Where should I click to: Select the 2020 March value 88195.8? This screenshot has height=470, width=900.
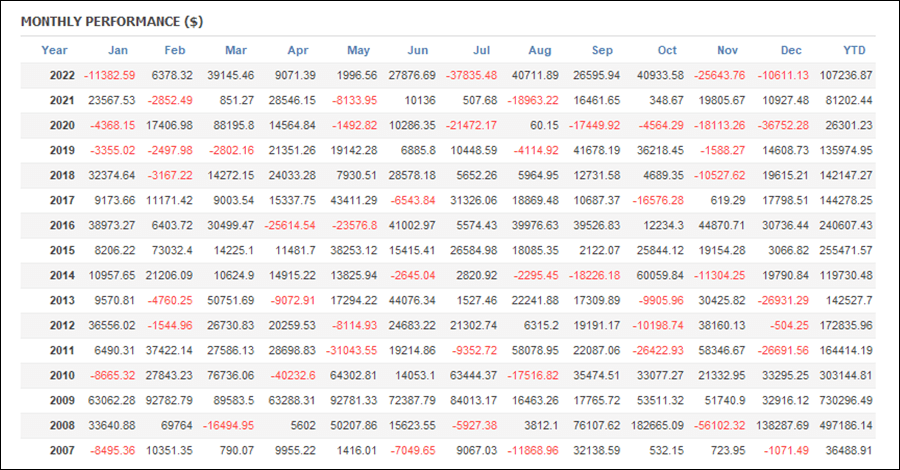click(x=233, y=126)
